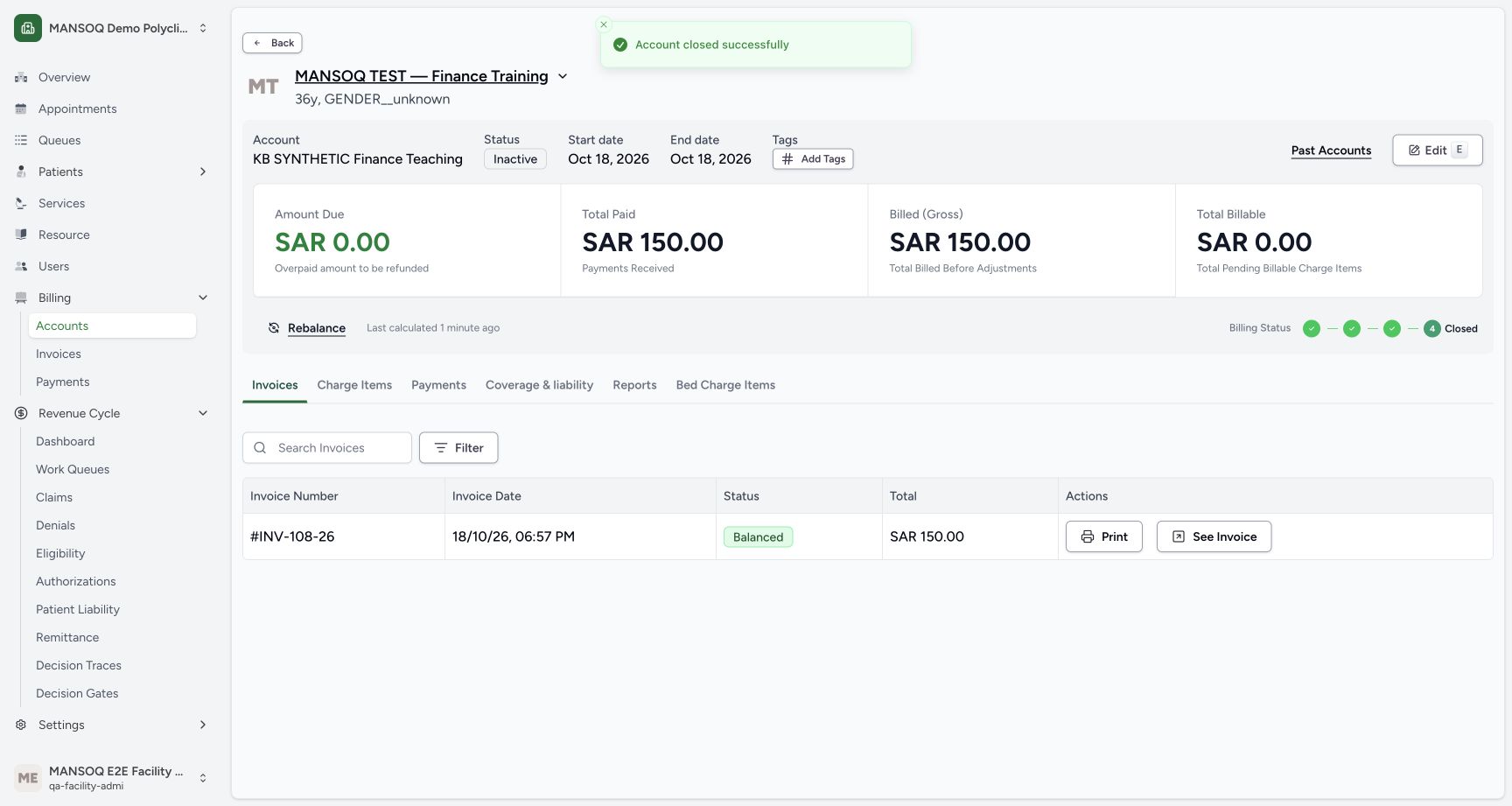
Task: Print invoice #INV-108-26
Action: pos(1104,537)
